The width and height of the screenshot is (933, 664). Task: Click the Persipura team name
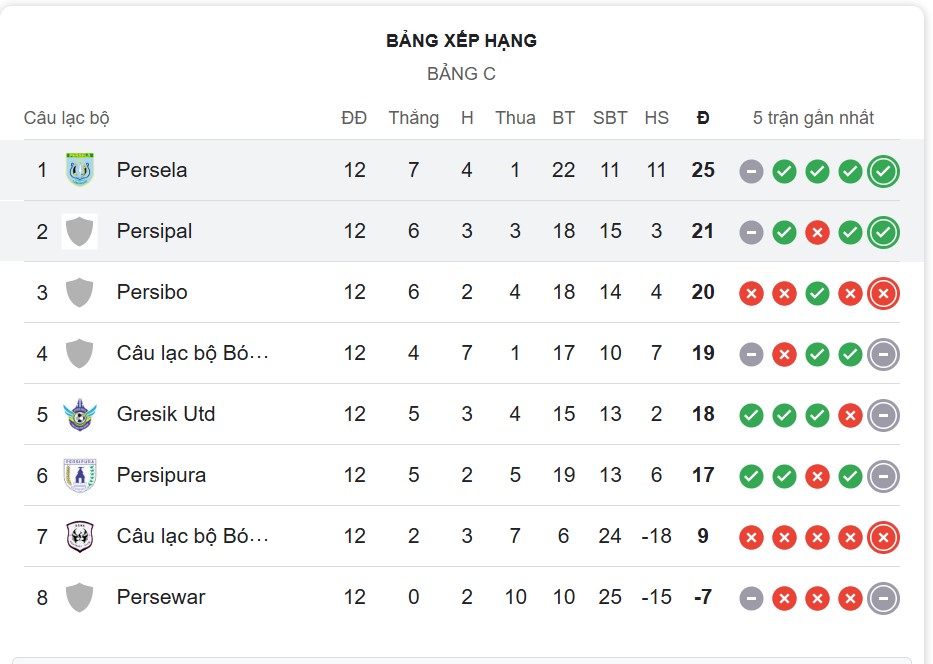coord(162,475)
